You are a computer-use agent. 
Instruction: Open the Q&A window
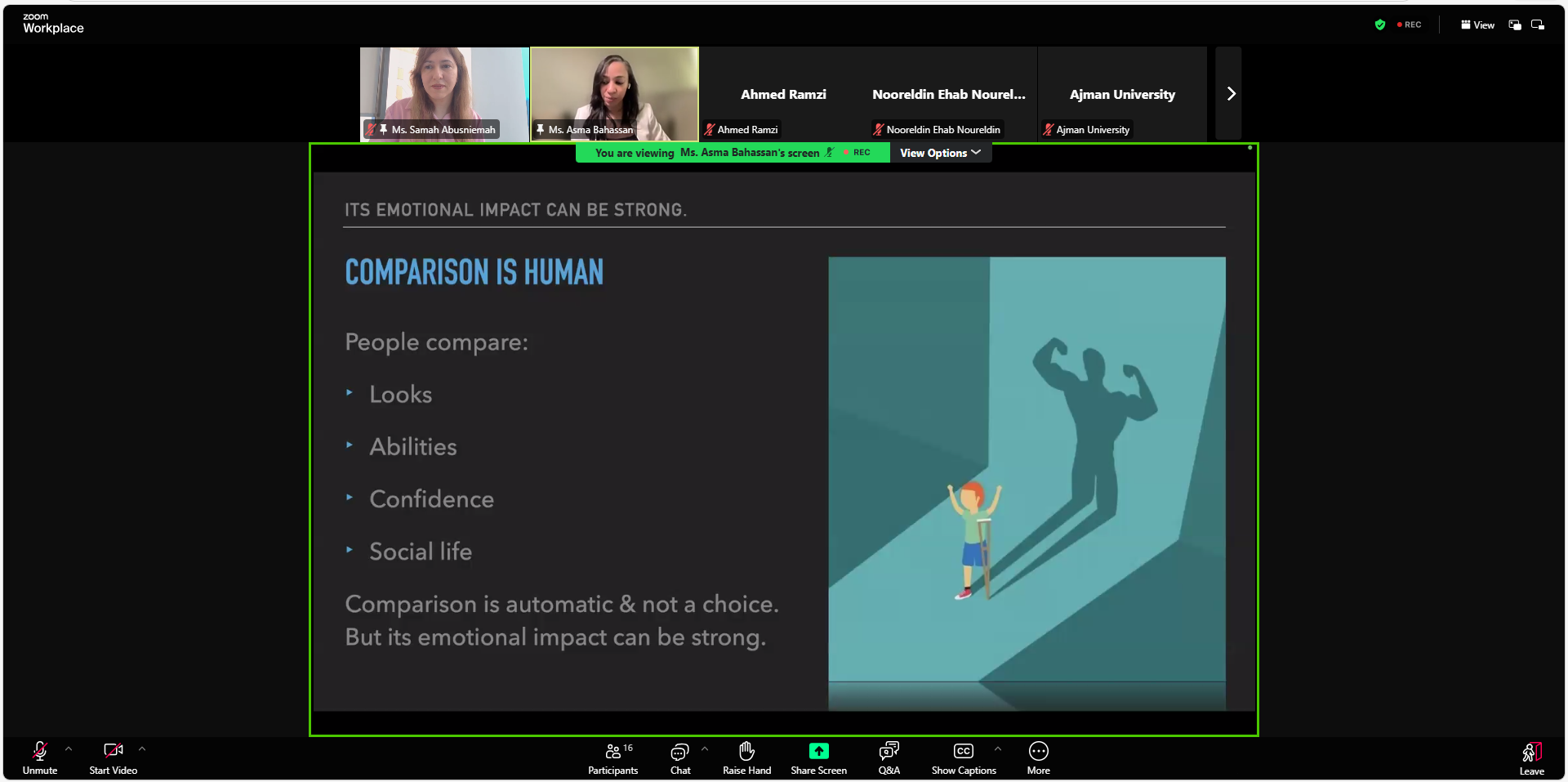pos(889,757)
